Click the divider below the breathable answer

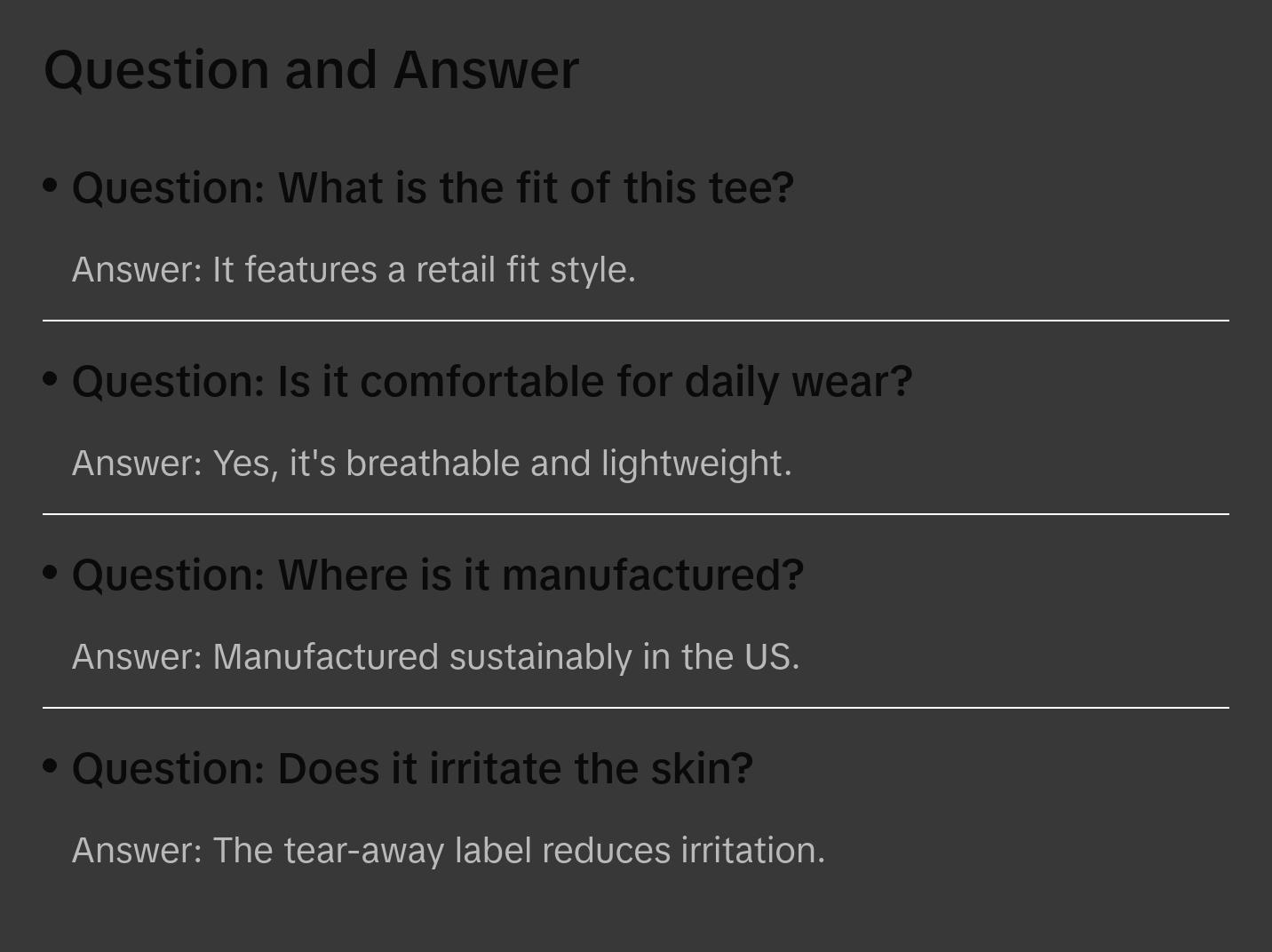(636, 514)
